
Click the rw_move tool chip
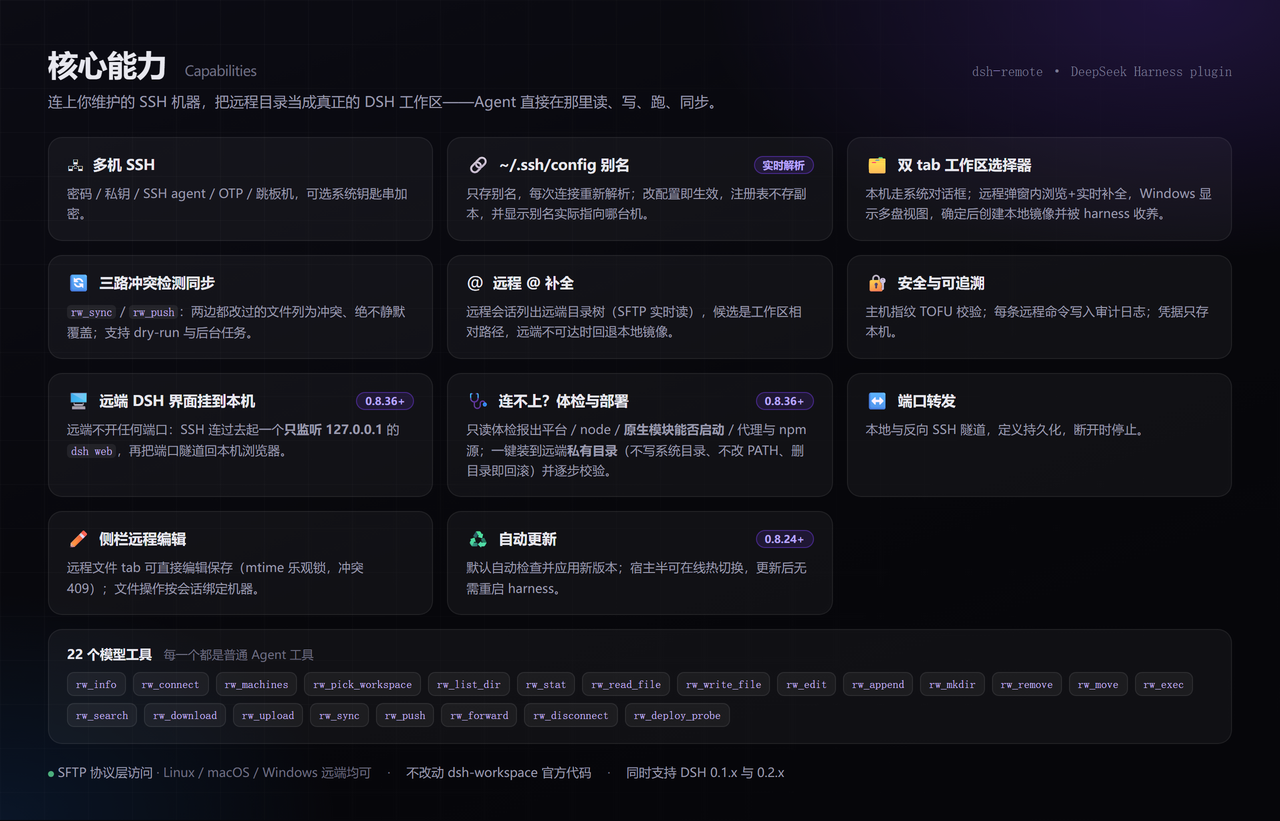(x=1098, y=685)
